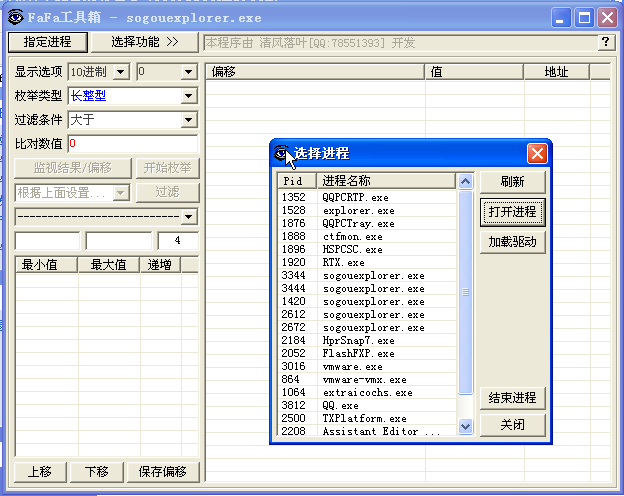Viewport: 624px width, 496px height.
Task: Open the 10进制 display dropdown
Action: tap(121, 72)
